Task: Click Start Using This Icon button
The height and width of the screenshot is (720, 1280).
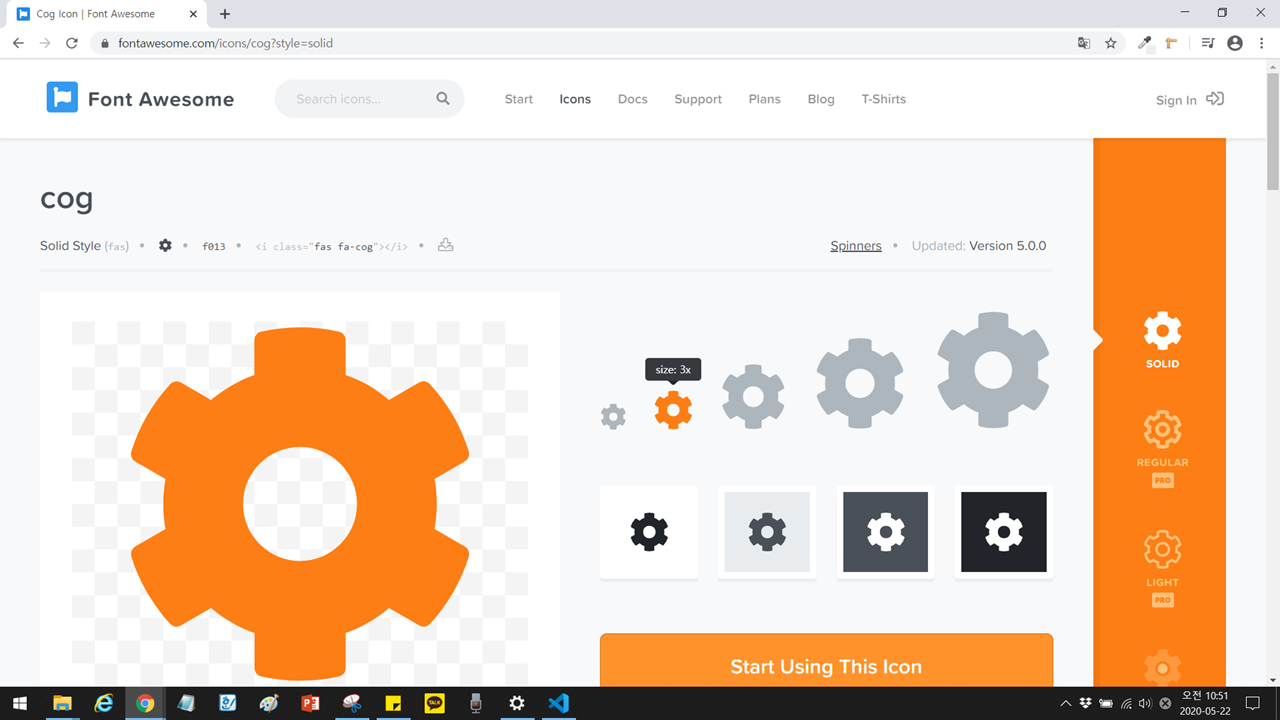Action: pyautogui.click(x=826, y=660)
